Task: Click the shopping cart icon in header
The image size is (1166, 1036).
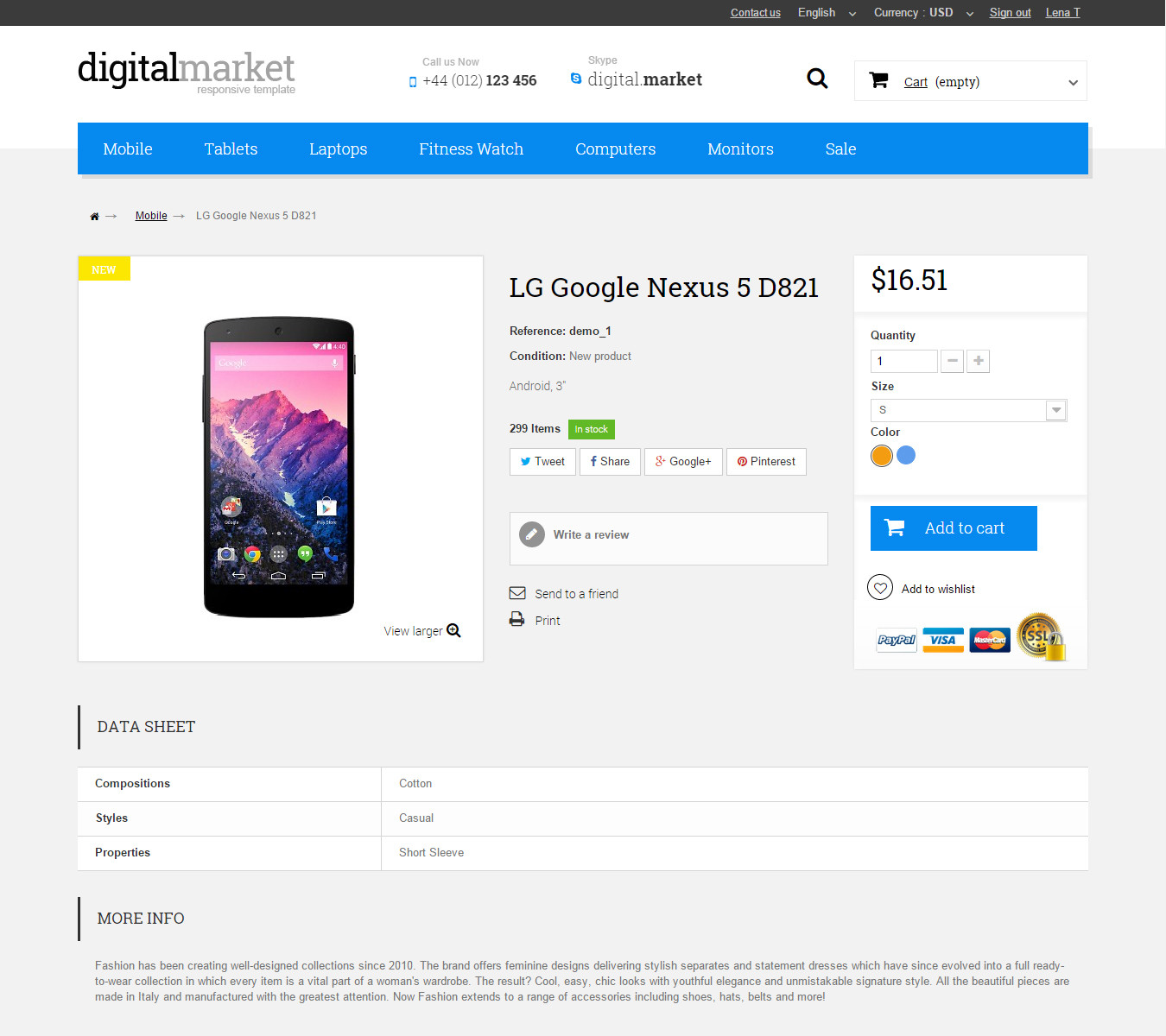Action: tap(879, 80)
